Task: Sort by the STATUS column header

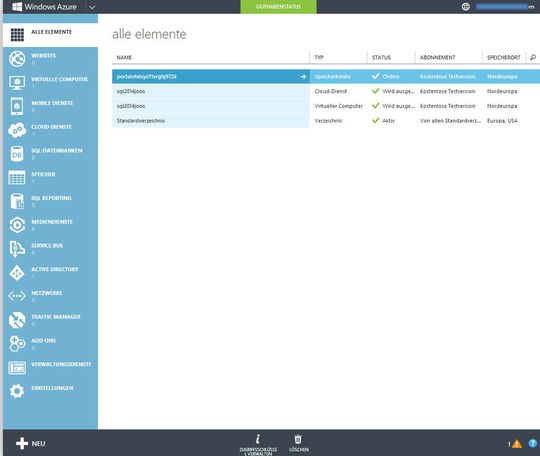Action: pos(381,58)
